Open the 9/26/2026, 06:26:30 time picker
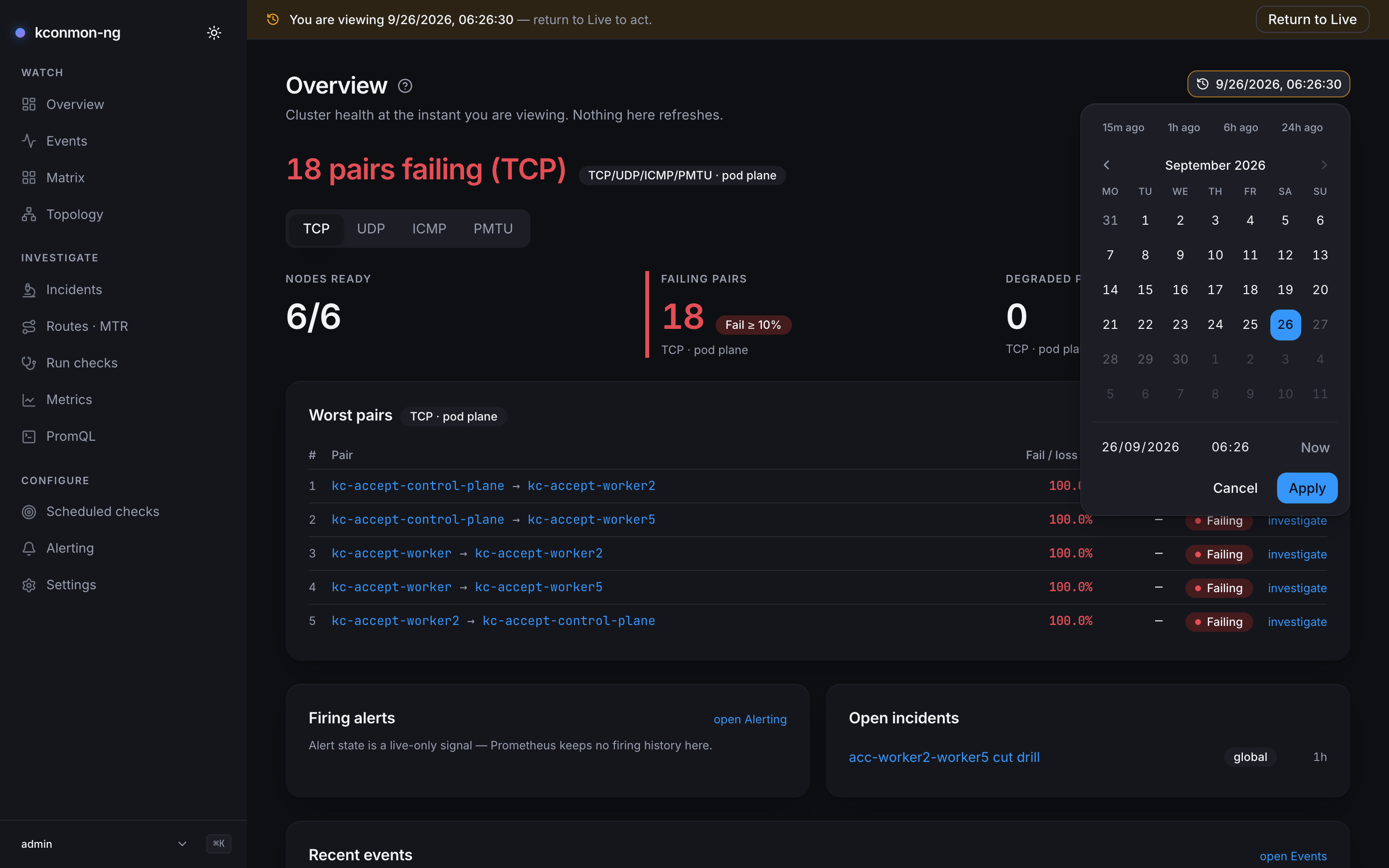This screenshot has height=868, width=1389. [1268, 84]
